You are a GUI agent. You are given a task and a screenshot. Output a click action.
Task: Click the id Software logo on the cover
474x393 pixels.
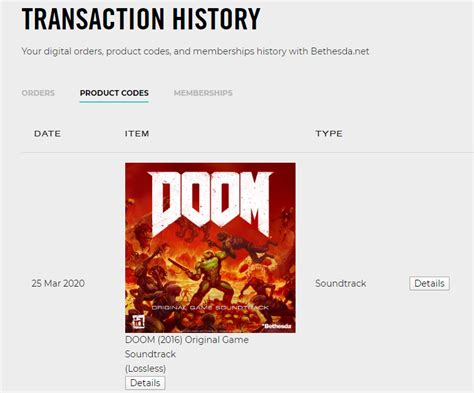pos(138,321)
